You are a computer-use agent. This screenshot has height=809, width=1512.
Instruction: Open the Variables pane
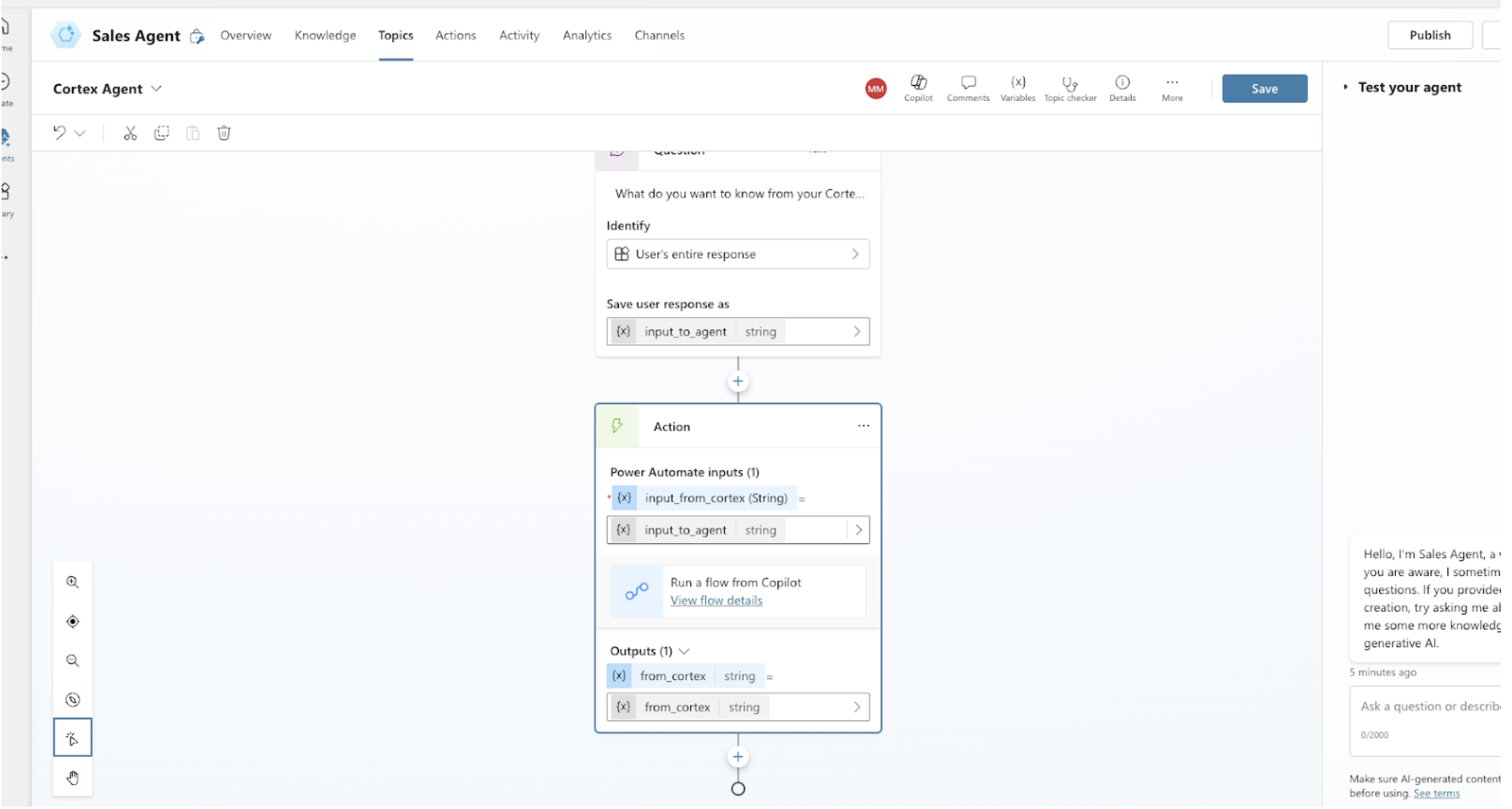click(1018, 88)
